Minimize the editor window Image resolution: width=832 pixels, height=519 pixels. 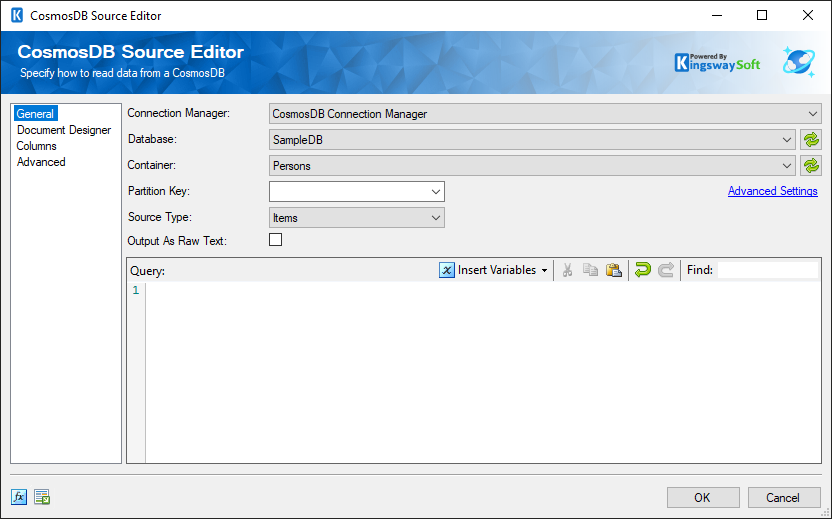click(716, 15)
